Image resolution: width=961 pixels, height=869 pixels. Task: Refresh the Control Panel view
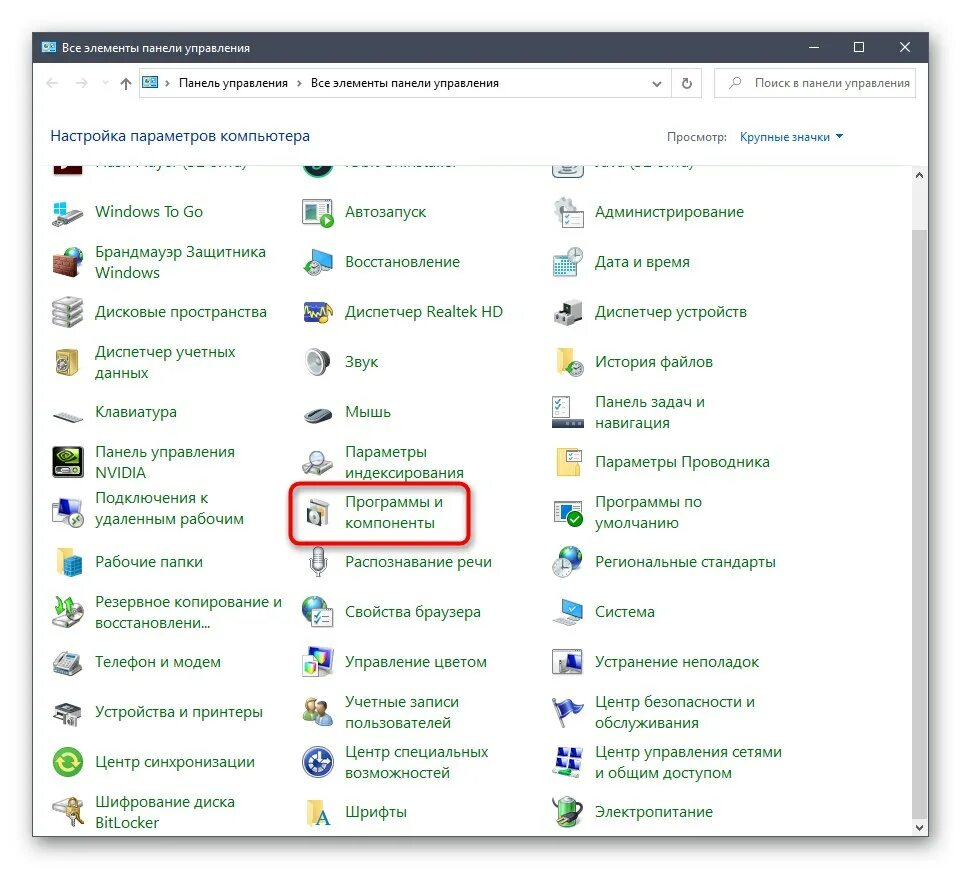(687, 83)
